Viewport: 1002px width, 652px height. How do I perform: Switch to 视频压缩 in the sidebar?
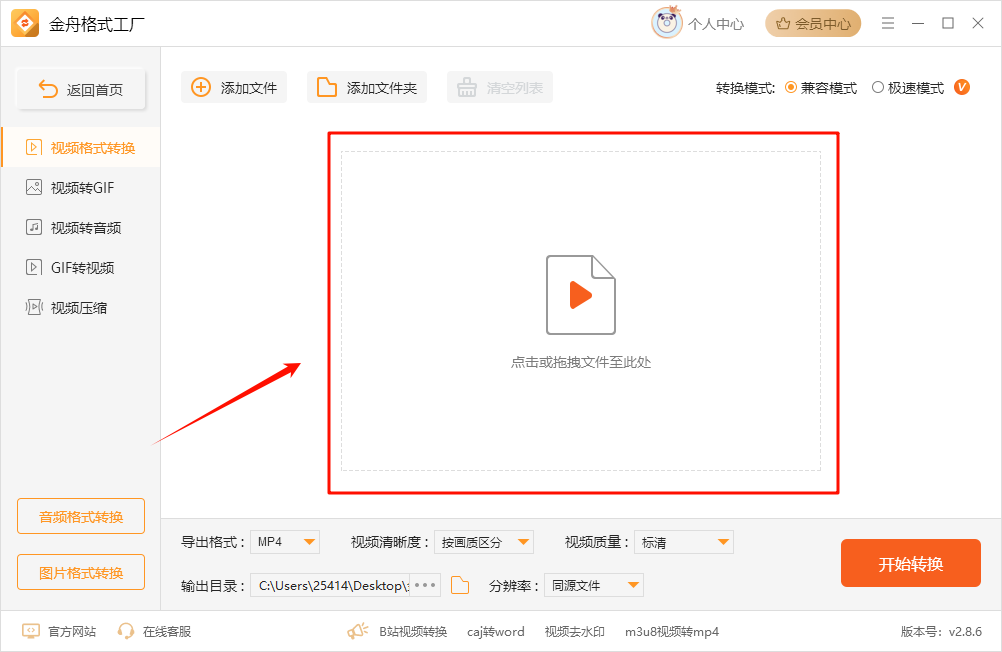coord(81,307)
